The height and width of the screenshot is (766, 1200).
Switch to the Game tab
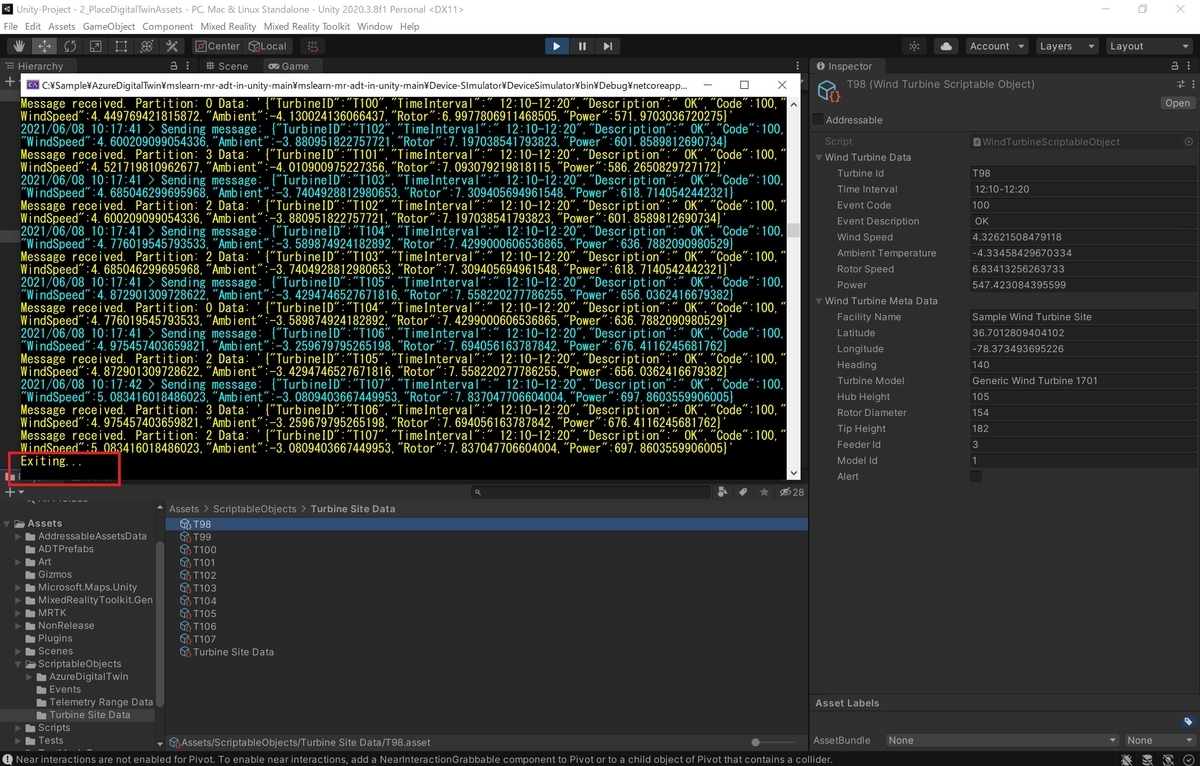[x=288, y=66]
